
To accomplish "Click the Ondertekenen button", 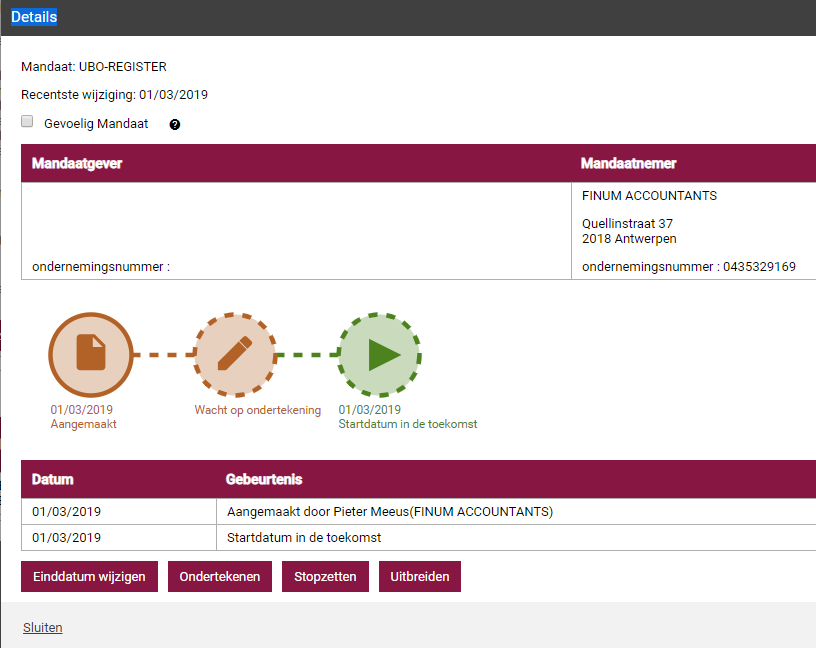I will coord(220,576).
